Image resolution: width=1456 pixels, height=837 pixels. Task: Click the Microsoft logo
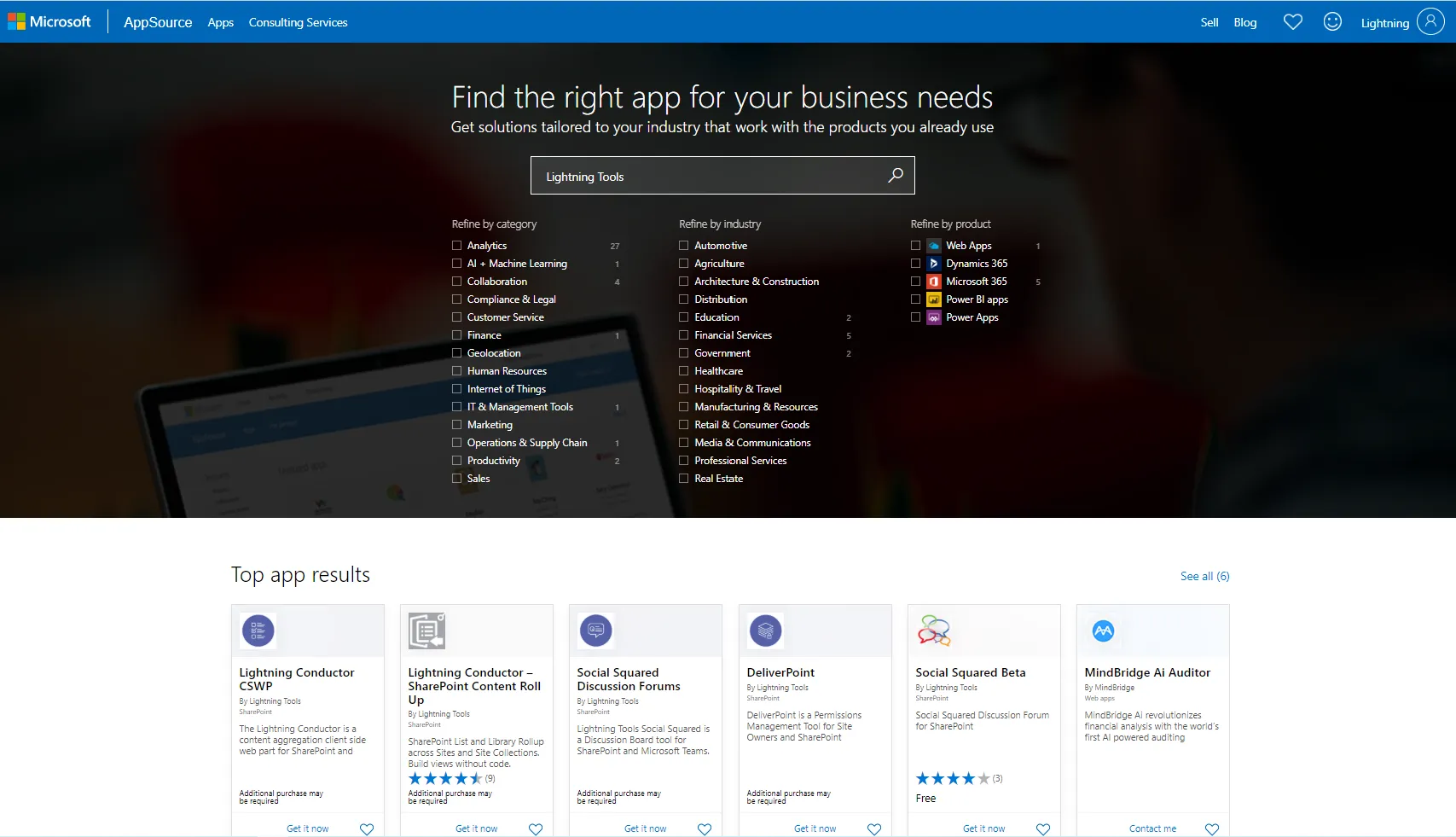click(51, 21)
